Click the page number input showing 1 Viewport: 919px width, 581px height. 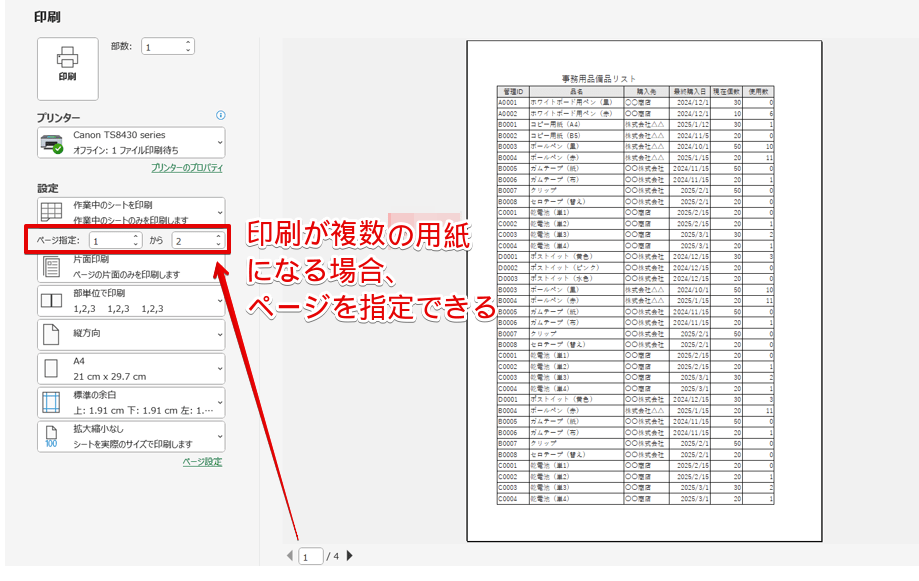[311, 556]
